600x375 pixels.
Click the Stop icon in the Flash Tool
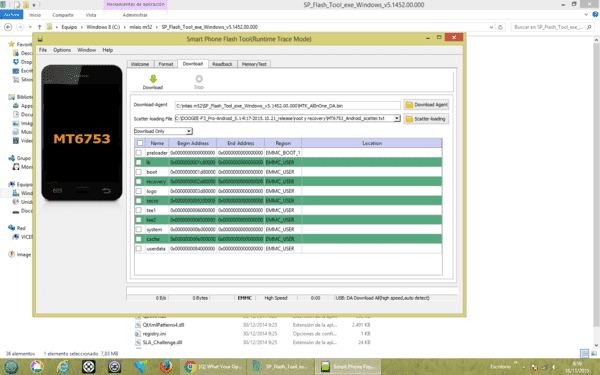199,79
